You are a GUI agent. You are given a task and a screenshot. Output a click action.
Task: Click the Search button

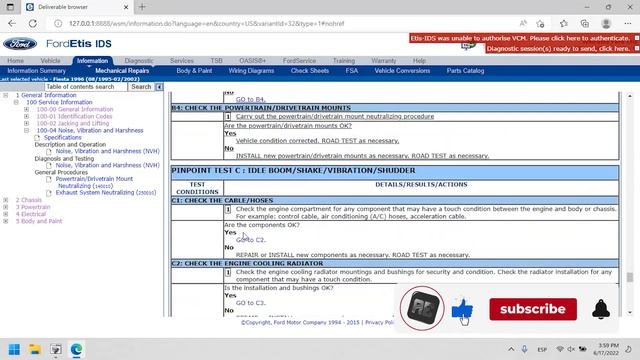[x=141, y=87]
